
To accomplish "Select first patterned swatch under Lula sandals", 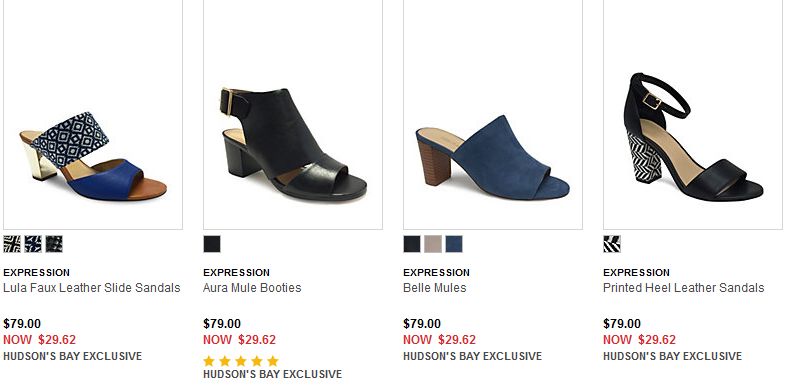I will point(12,244).
